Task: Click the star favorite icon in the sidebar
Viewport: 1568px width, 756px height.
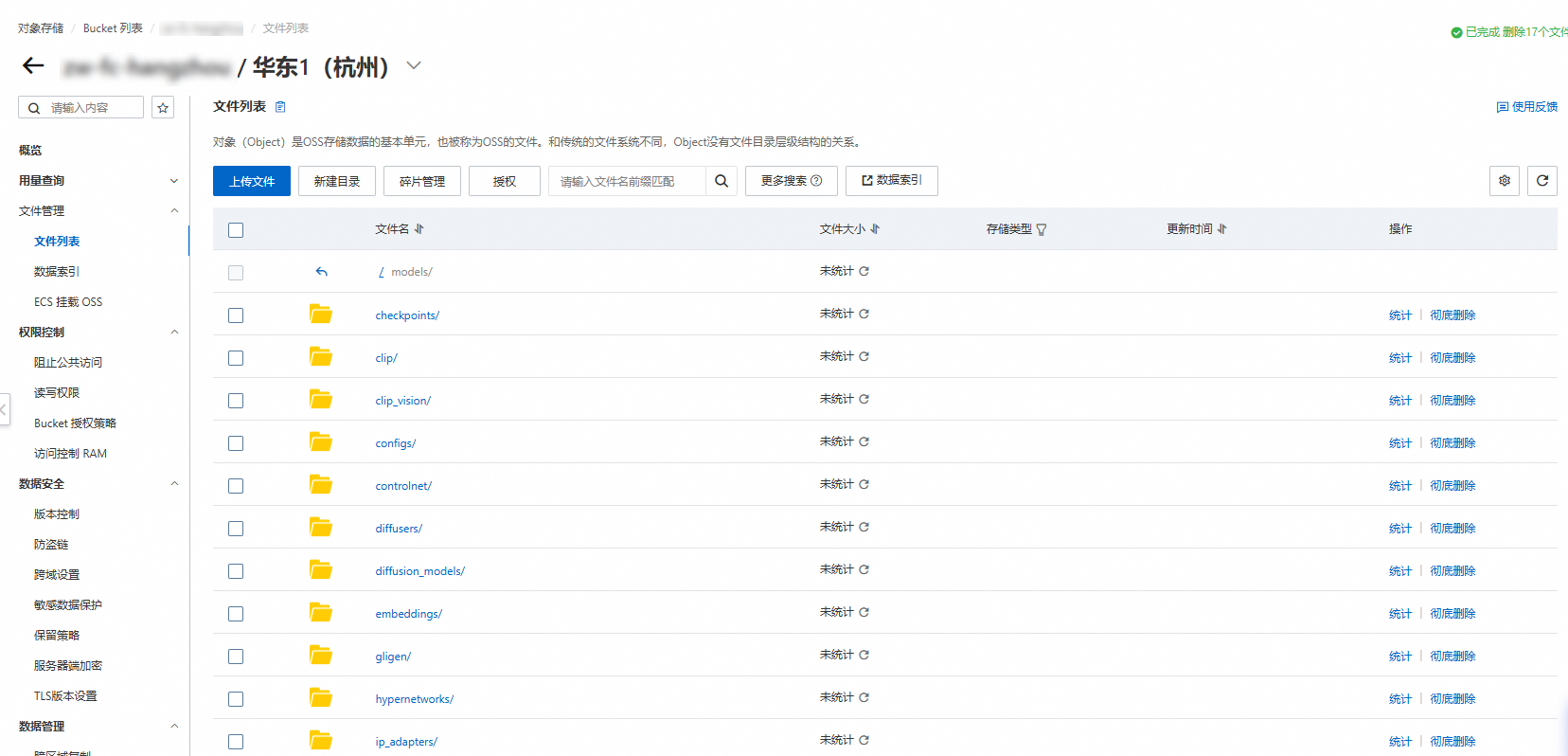Action: coord(163,108)
